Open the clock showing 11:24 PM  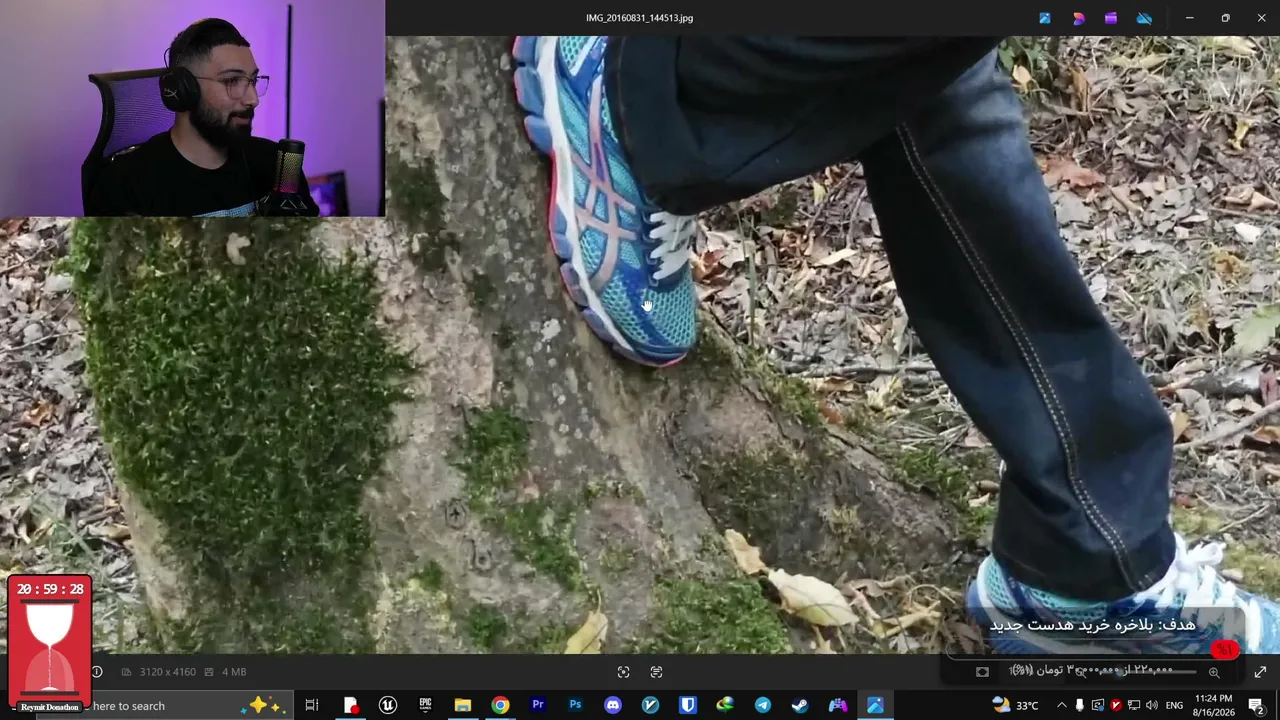1212,706
